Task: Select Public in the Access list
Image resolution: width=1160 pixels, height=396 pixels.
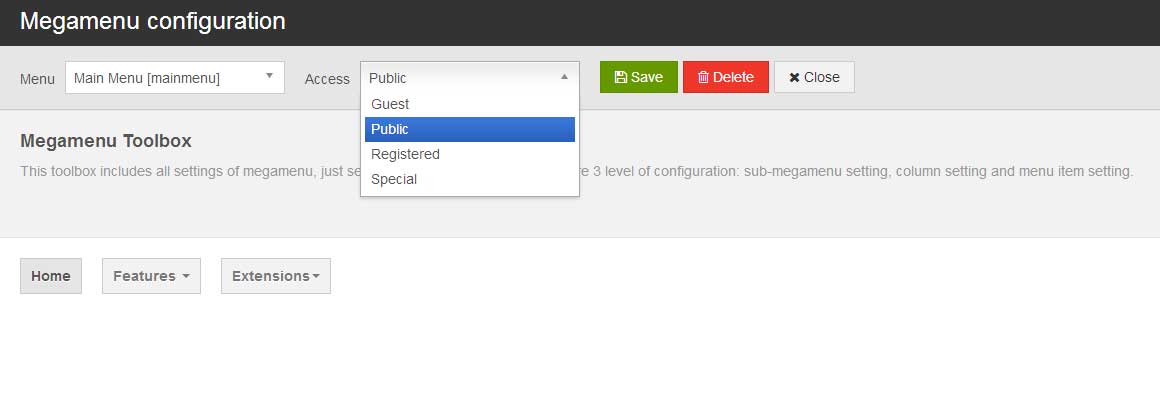Action: point(470,130)
